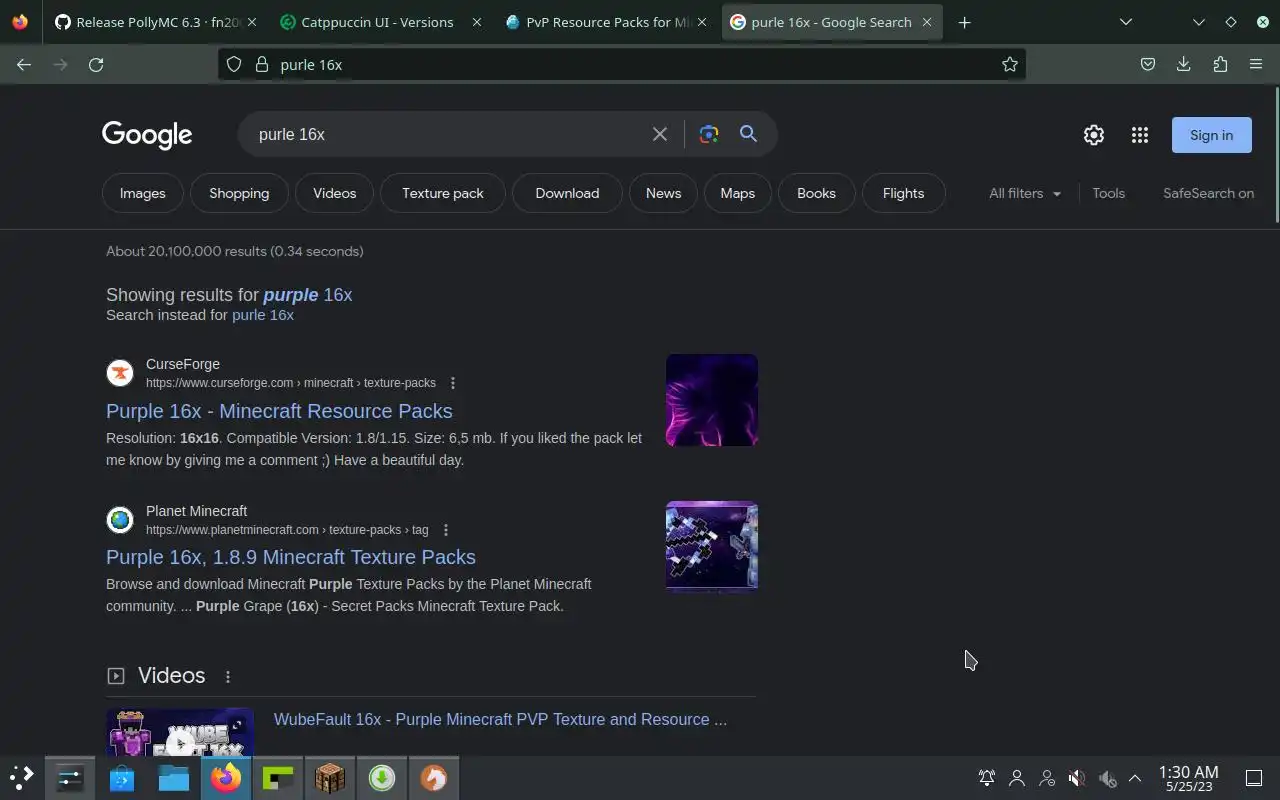Viewport: 1280px width, 800px height.
Task: Click the page vertical scrollbar
Action: (x=1275, y=155)
